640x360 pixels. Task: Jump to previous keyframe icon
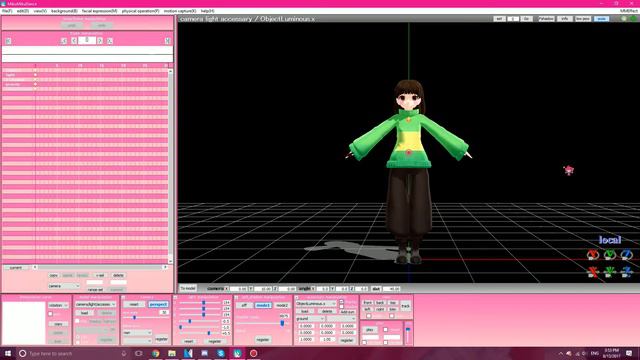[x=64, y=41]
